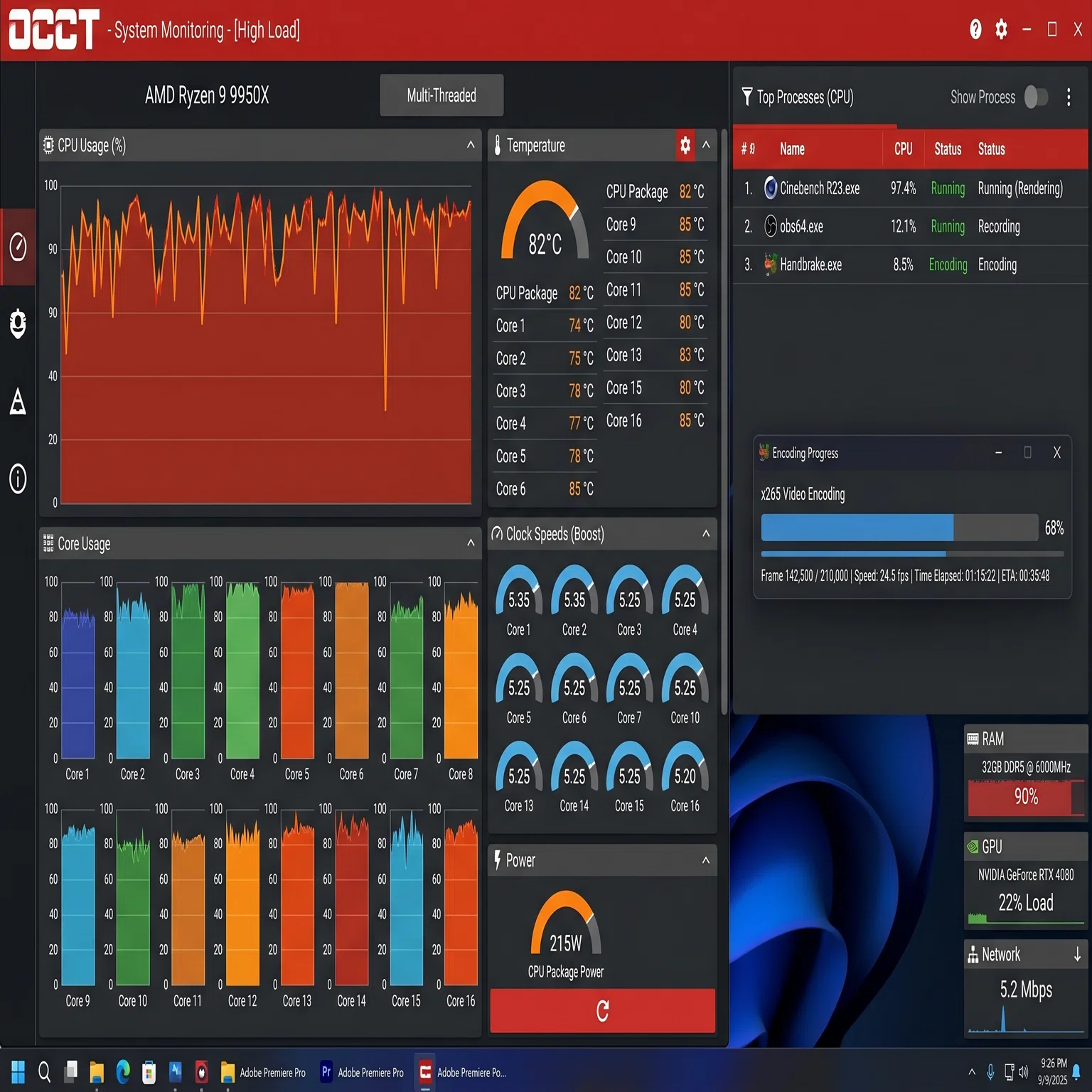Image resolution: width=1092 pixels, height=1092 pixels.
Task: Click the taskbar notification bell
Action: (x=1076, y=1071)
